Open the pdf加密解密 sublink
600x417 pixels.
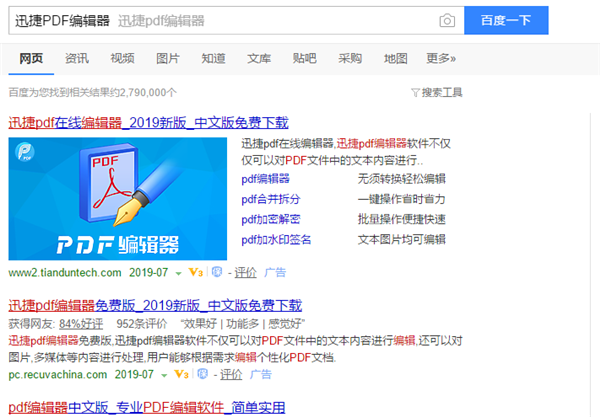[x=271, y=219]
